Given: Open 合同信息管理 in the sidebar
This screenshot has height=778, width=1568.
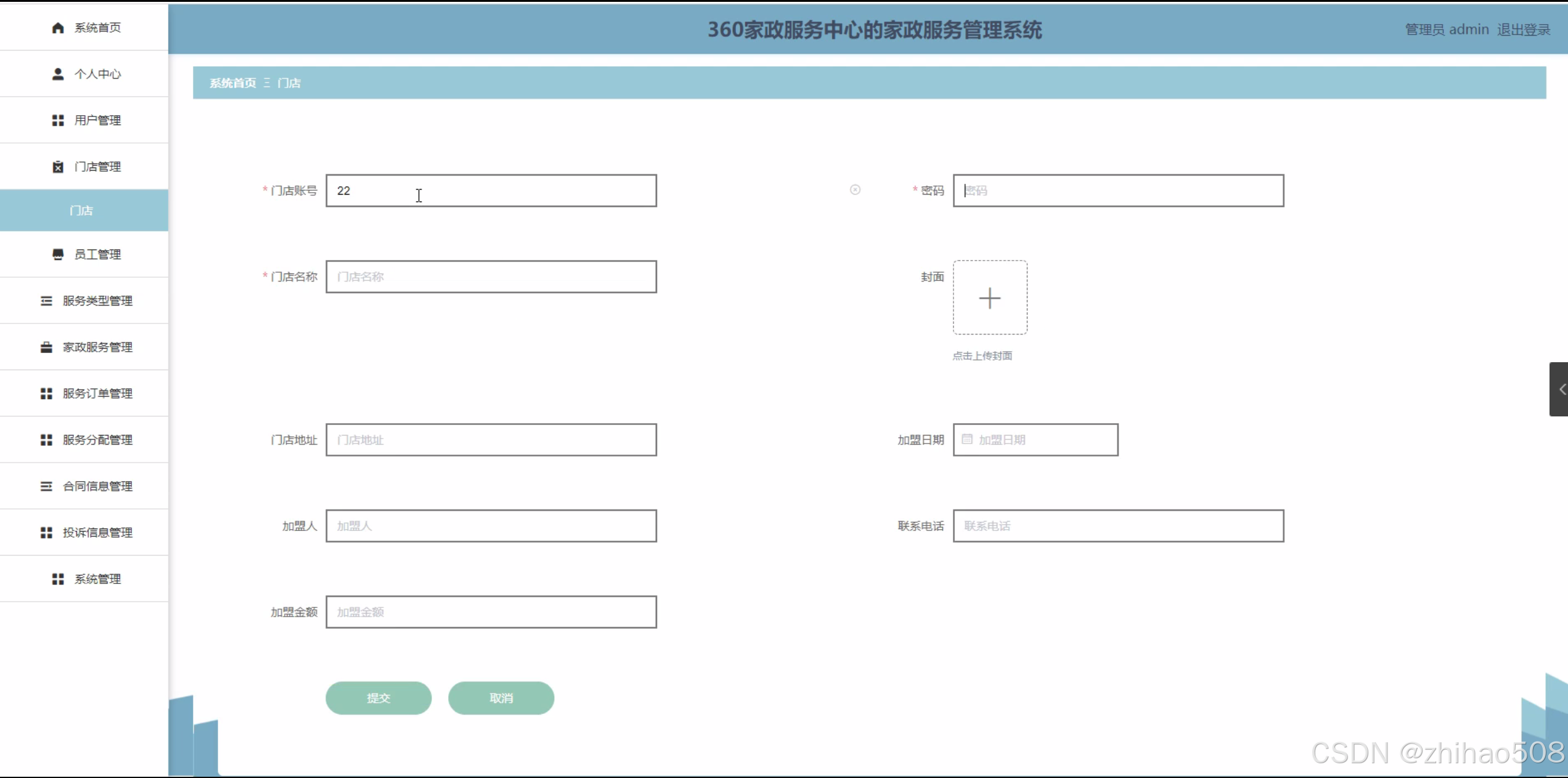Looking at the screenshot, I should [x=97, y=486].
